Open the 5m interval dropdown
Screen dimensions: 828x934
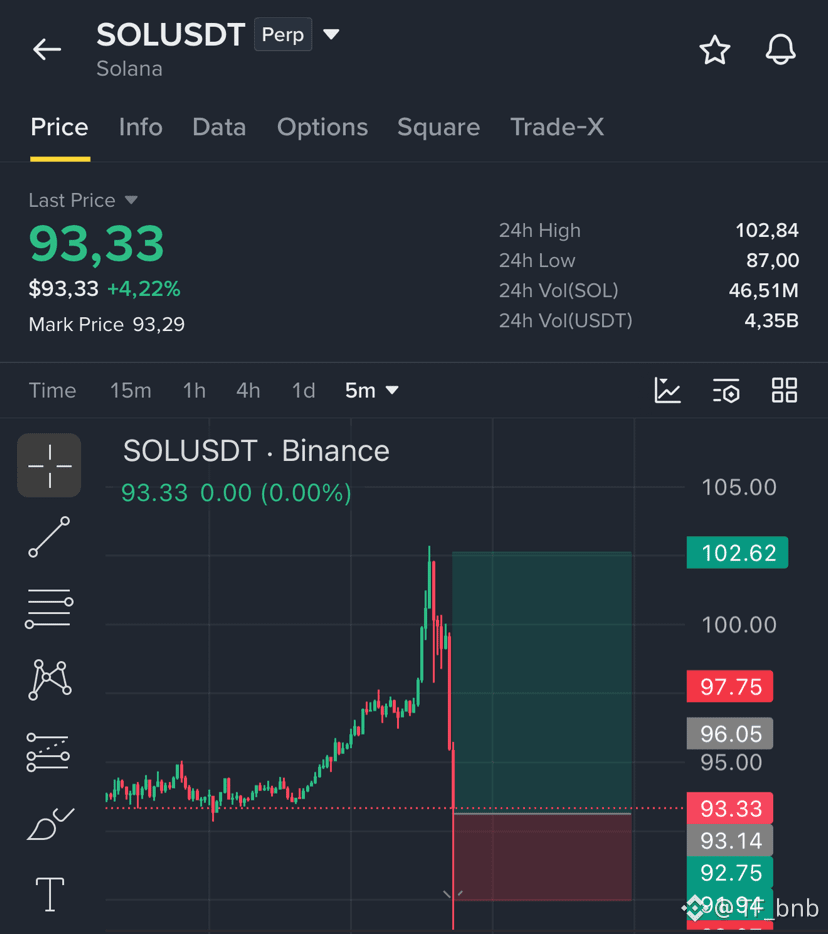click(x=372, y=391)
